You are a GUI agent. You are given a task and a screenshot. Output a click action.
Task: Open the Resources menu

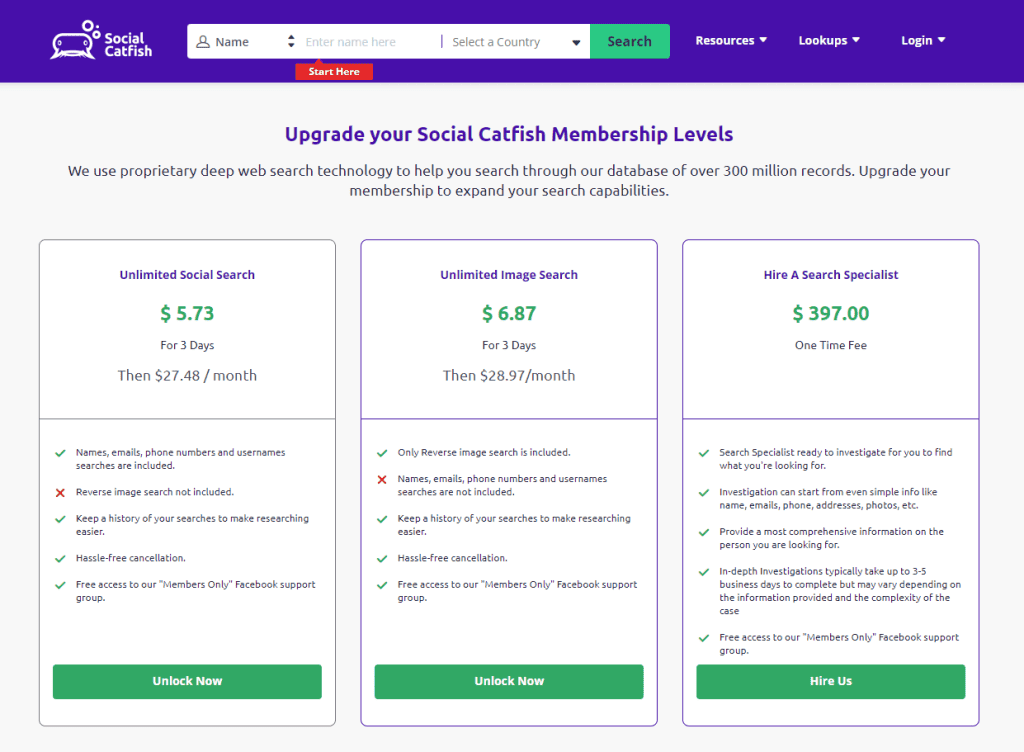point(731,40)
